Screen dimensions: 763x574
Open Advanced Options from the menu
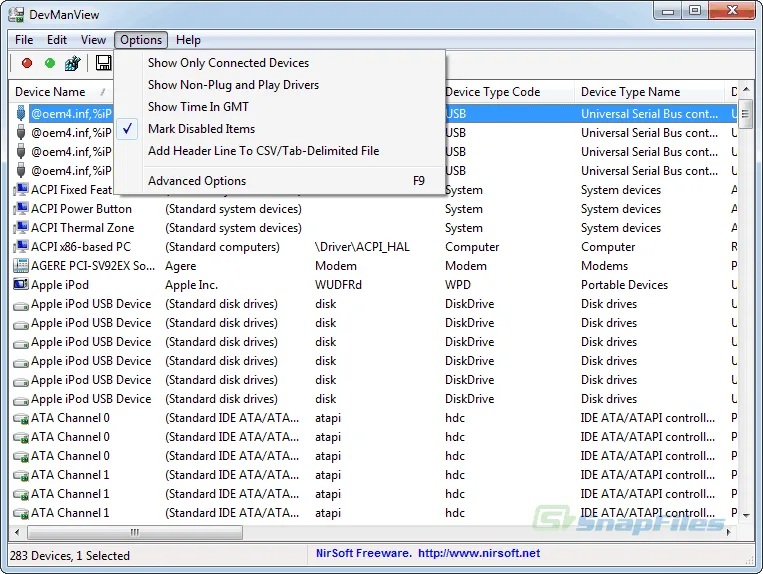click(280, 181)
